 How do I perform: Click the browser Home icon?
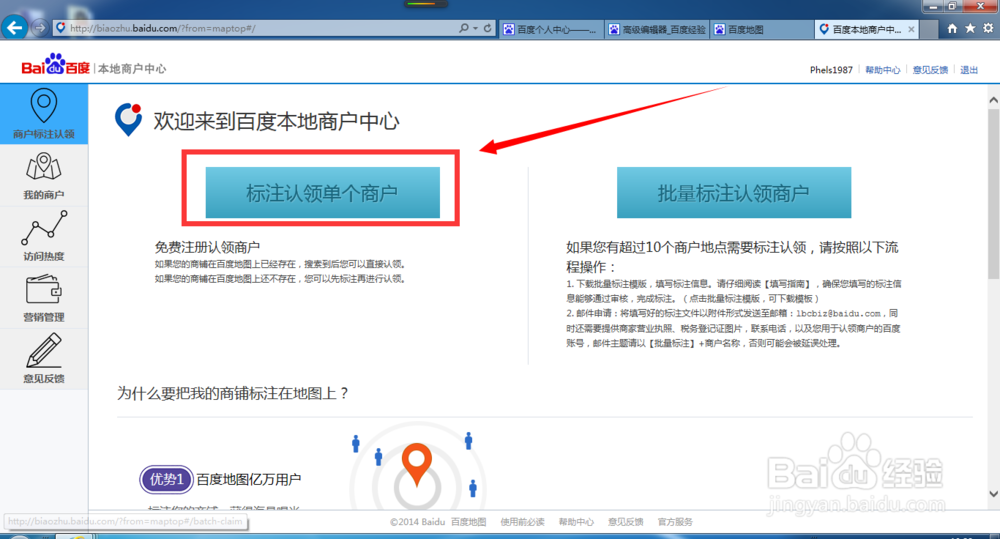point(952,28)
